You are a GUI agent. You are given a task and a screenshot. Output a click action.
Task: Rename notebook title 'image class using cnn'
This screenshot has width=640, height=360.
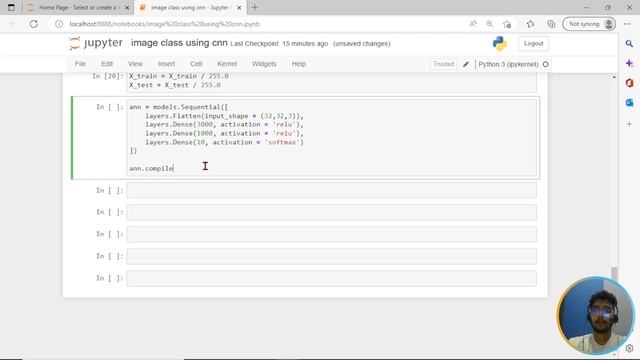pos(179,43)
